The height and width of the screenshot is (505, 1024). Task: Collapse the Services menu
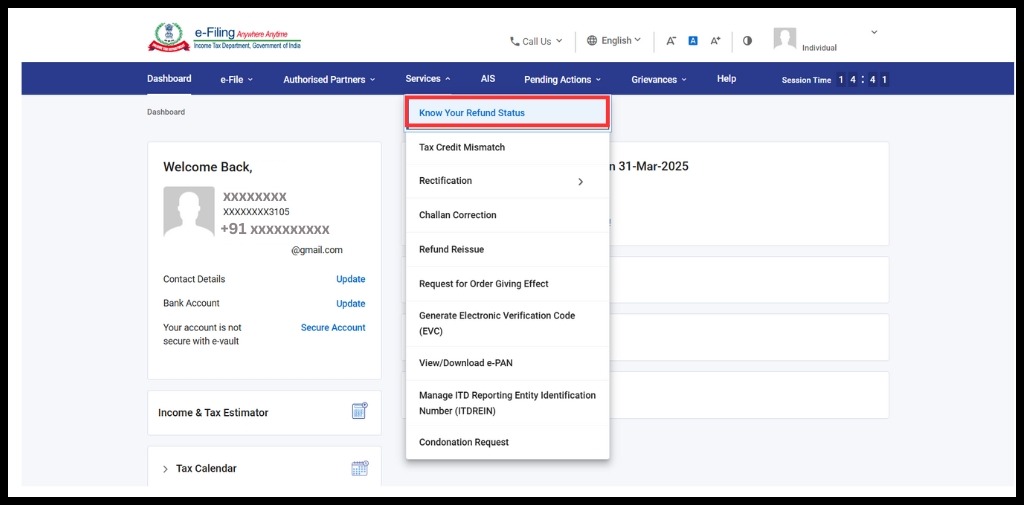428,78
